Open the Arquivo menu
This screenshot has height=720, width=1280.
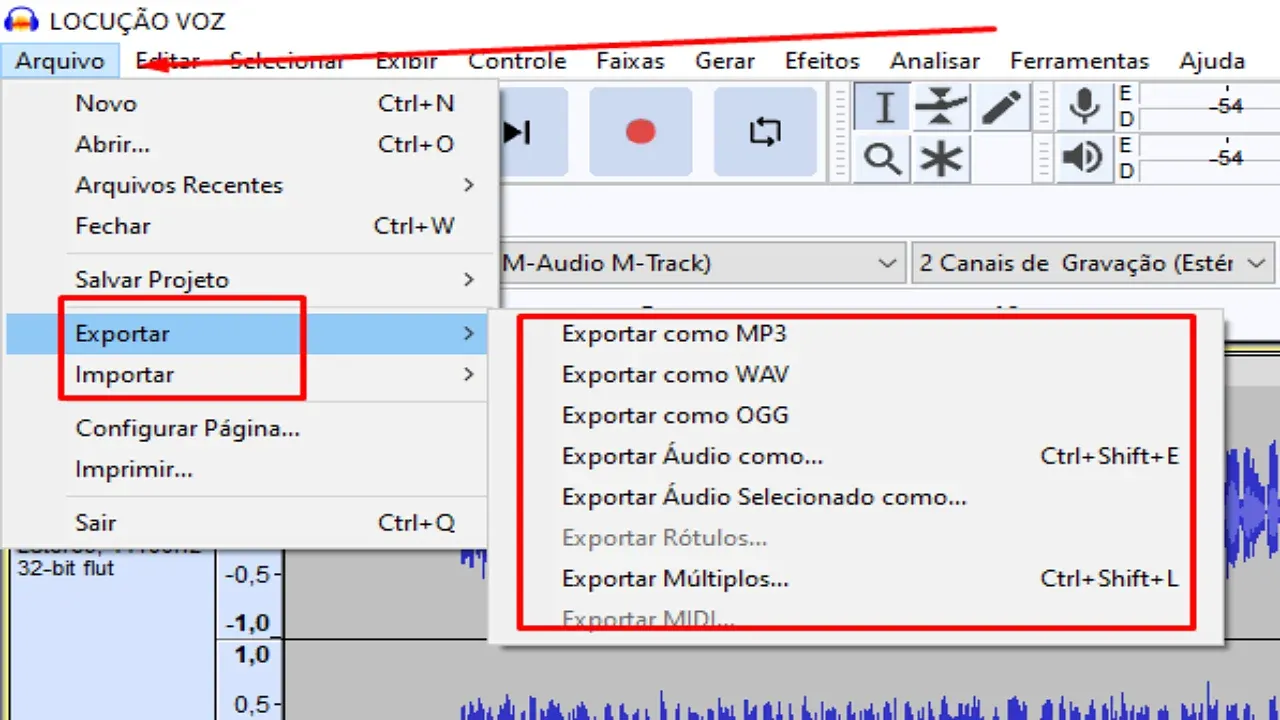tap(60, 61)
